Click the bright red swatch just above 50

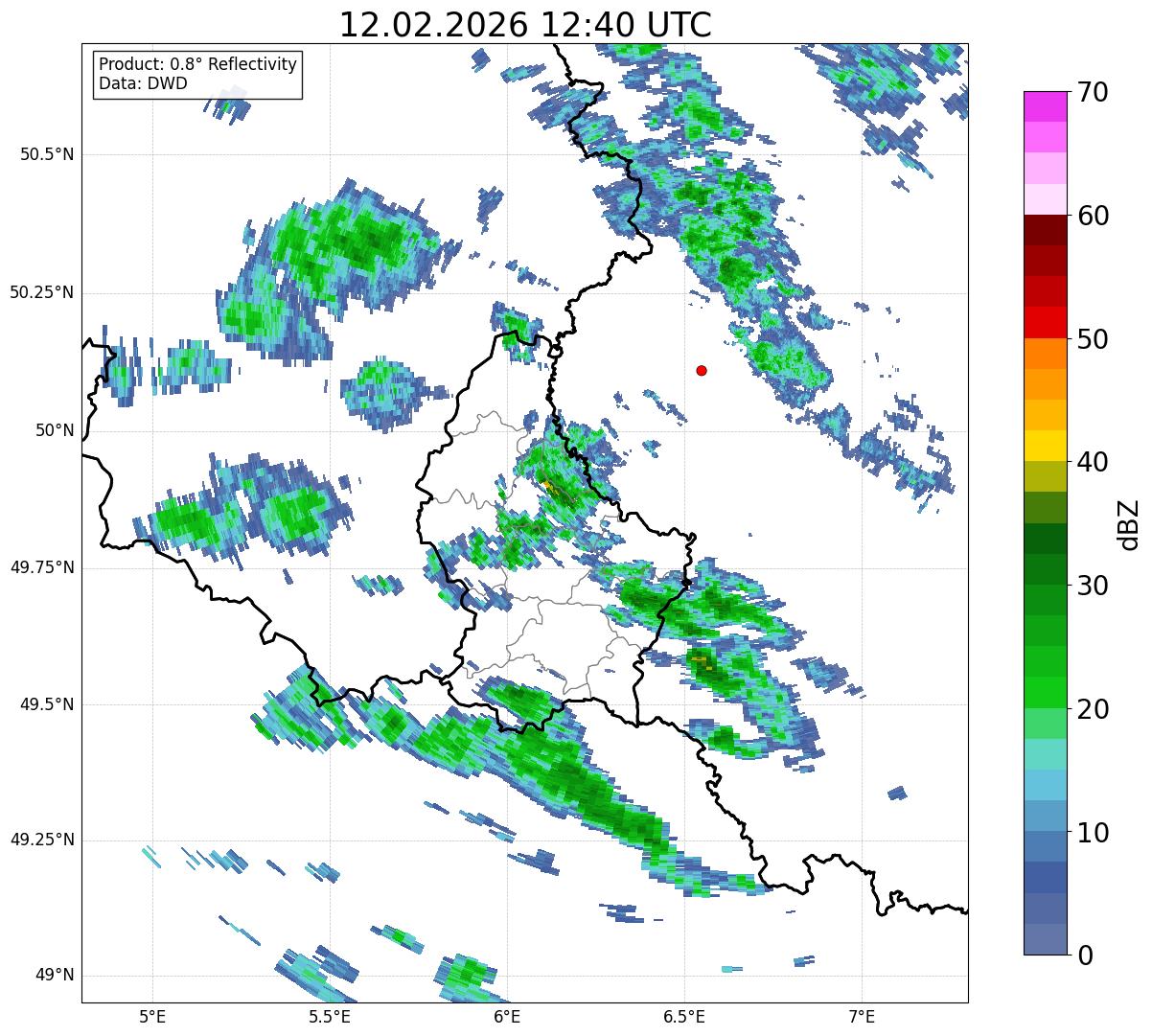point(1046,323)
